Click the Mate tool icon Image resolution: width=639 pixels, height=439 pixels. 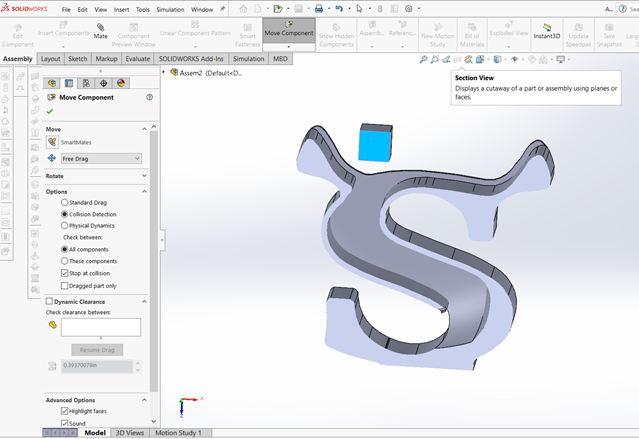tap(100, 27)
